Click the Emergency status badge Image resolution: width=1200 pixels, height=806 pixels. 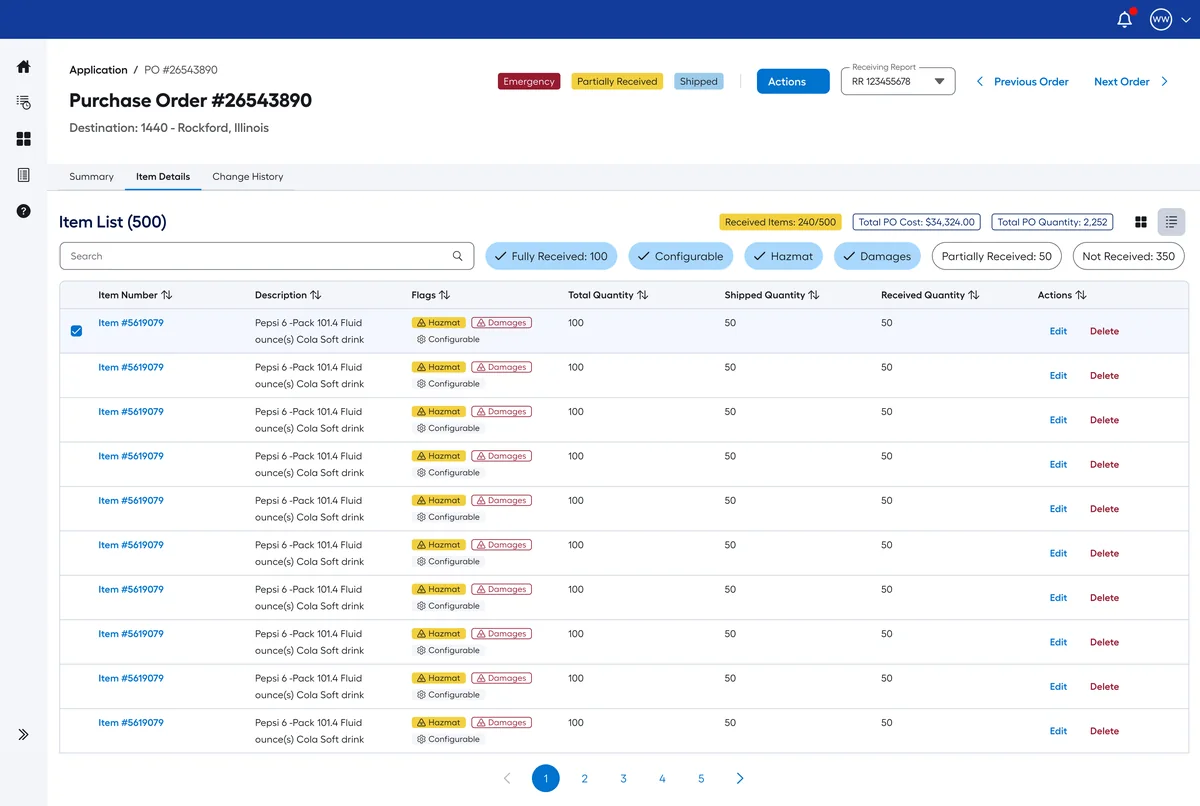coord(528,81)
